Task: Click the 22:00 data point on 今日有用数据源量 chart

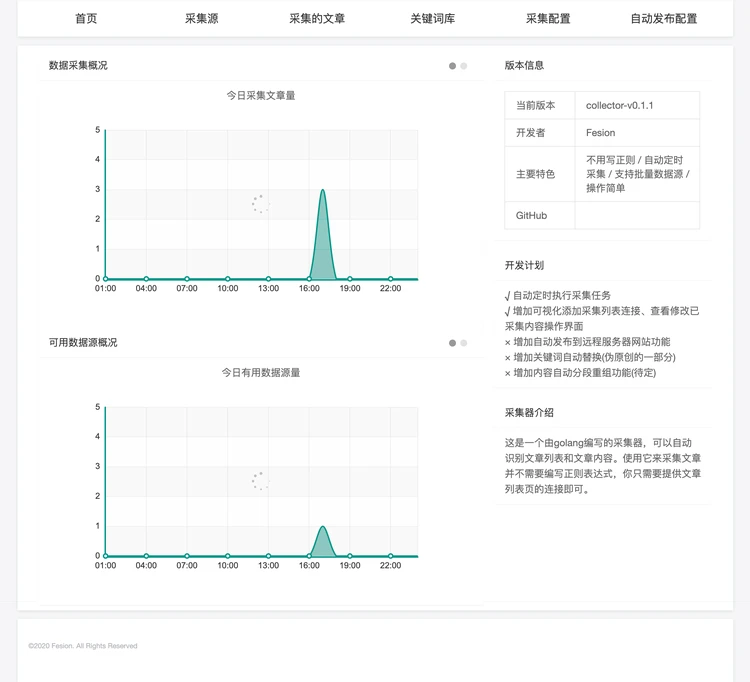Action: [x=390, y=556]
